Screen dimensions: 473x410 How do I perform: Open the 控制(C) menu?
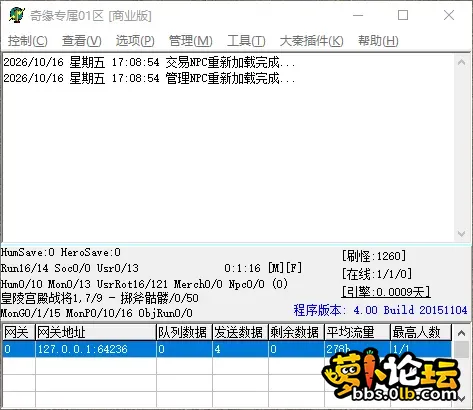28,41
